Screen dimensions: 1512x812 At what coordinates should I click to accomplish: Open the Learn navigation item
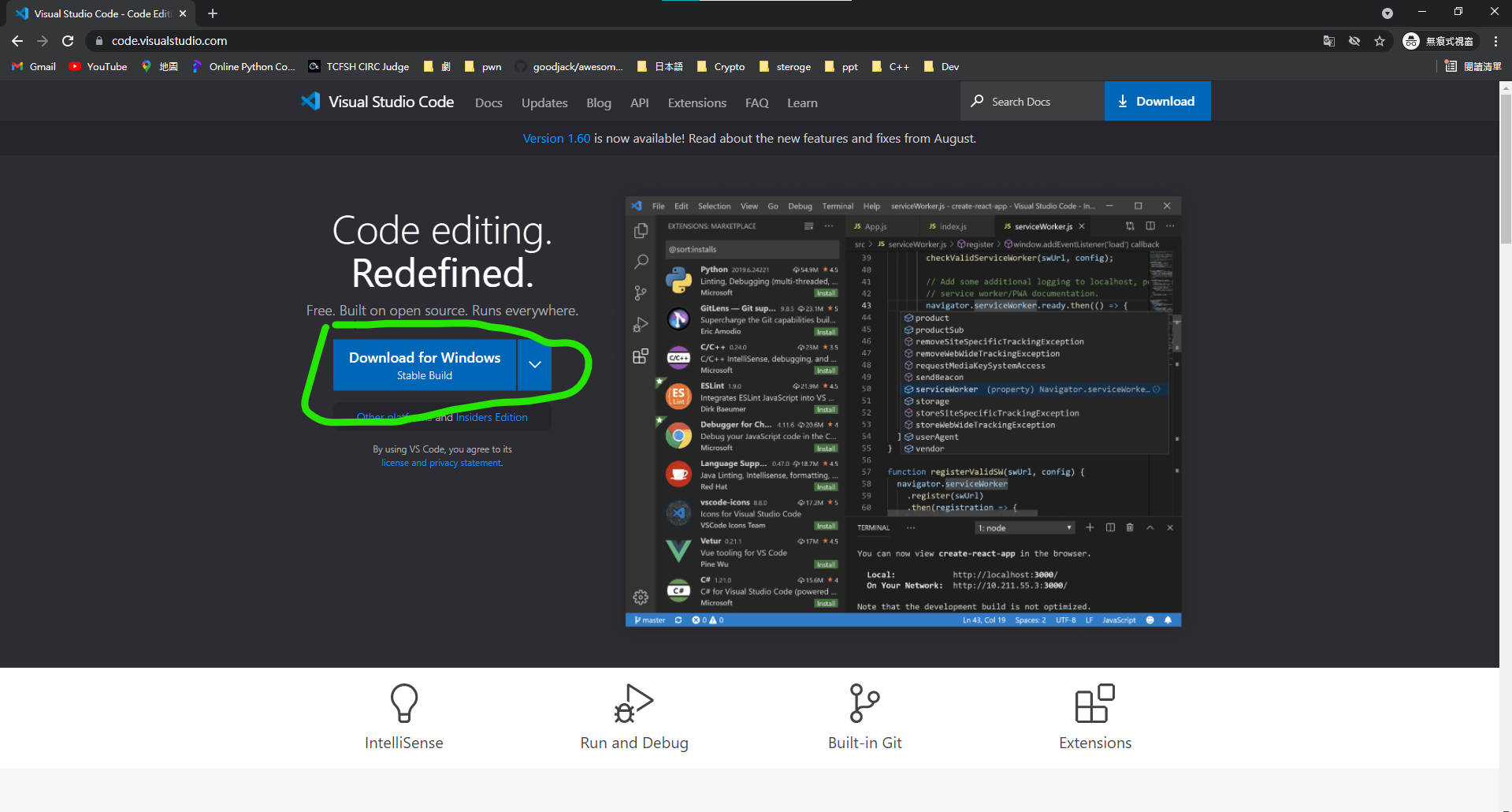pos(802,102)
